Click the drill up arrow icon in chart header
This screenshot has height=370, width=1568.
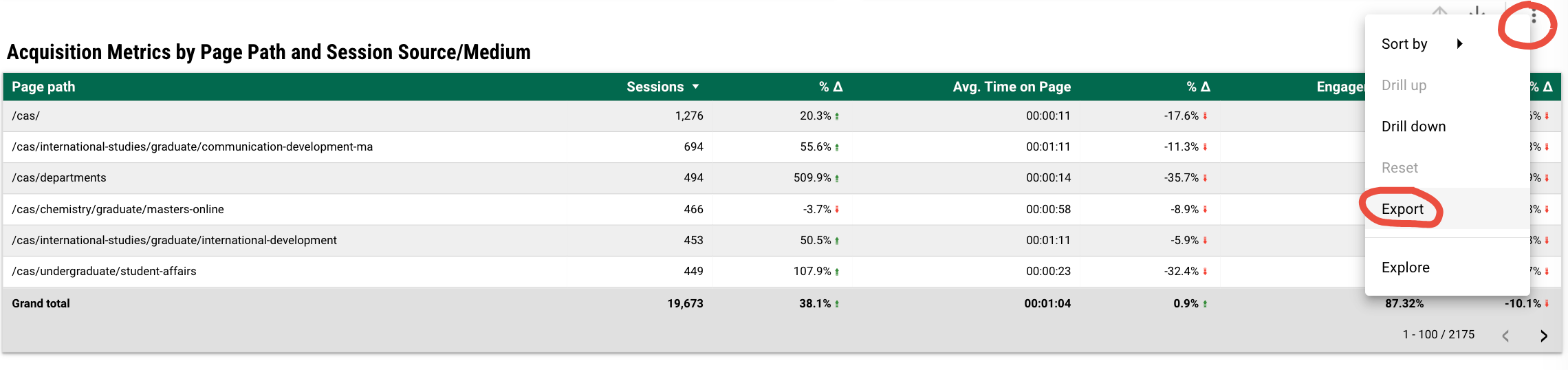pos(1439,12)
